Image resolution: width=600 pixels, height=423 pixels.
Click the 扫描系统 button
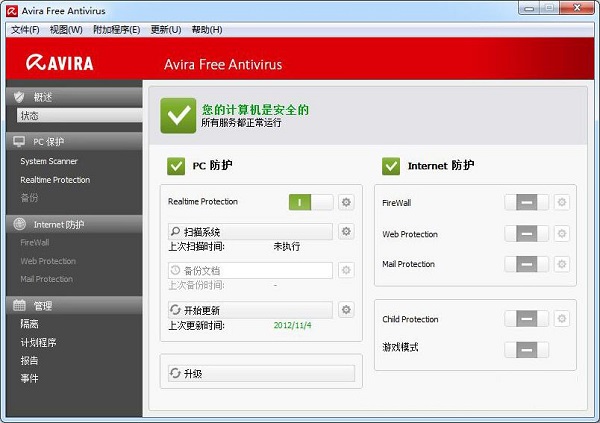[x=250, y=232]
